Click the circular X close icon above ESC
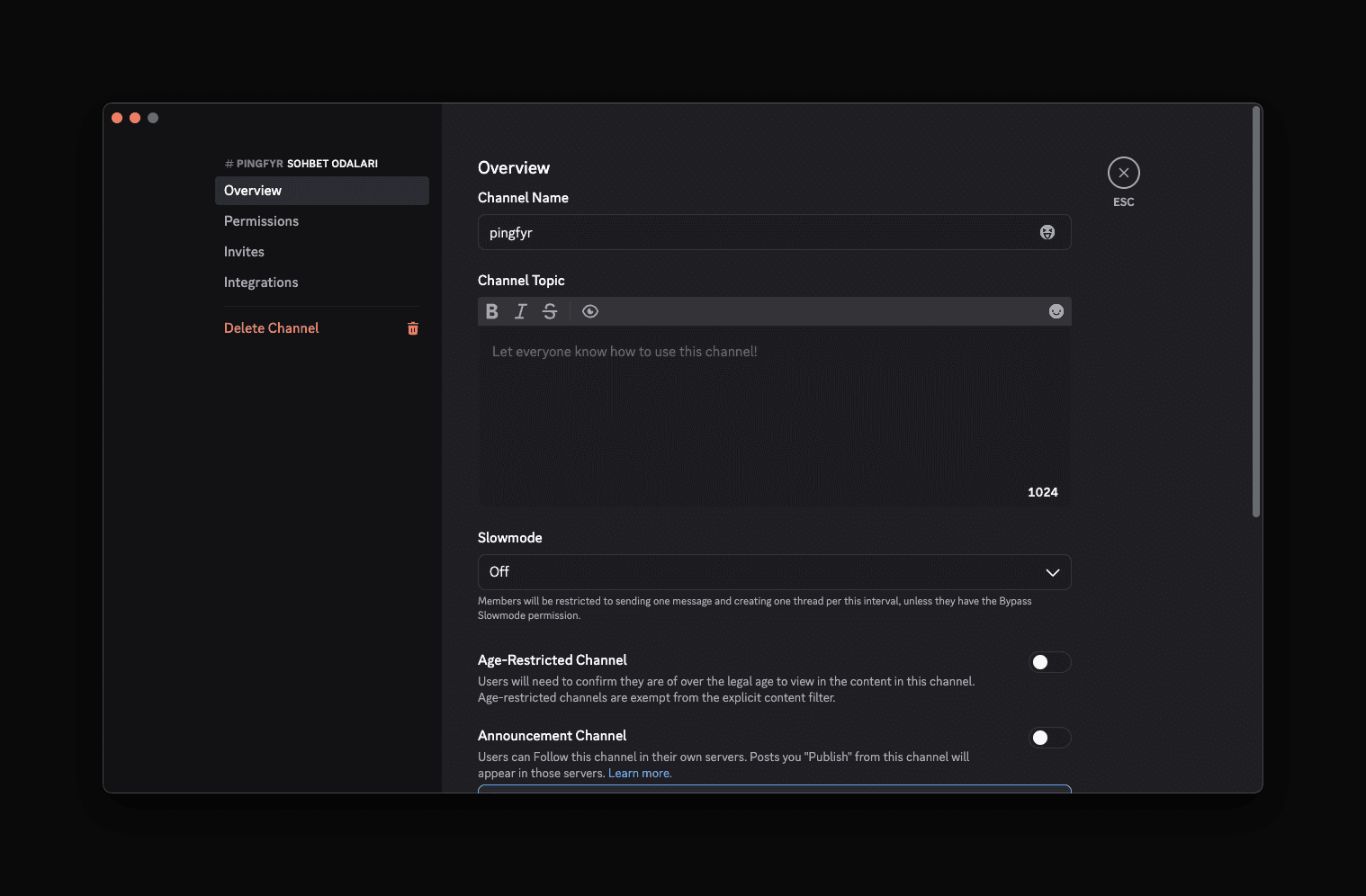This screenshot has height=896, width=1366. pos(1123,171)
